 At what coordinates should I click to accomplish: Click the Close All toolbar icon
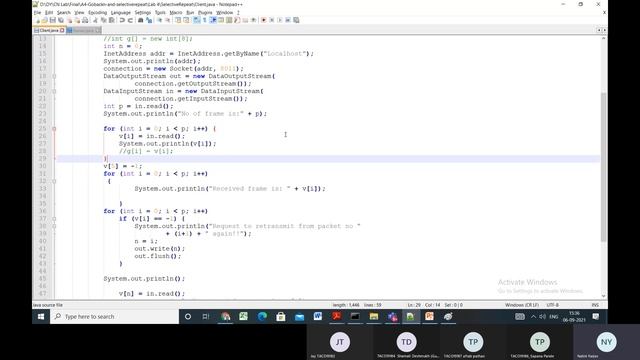coord(77,20)
